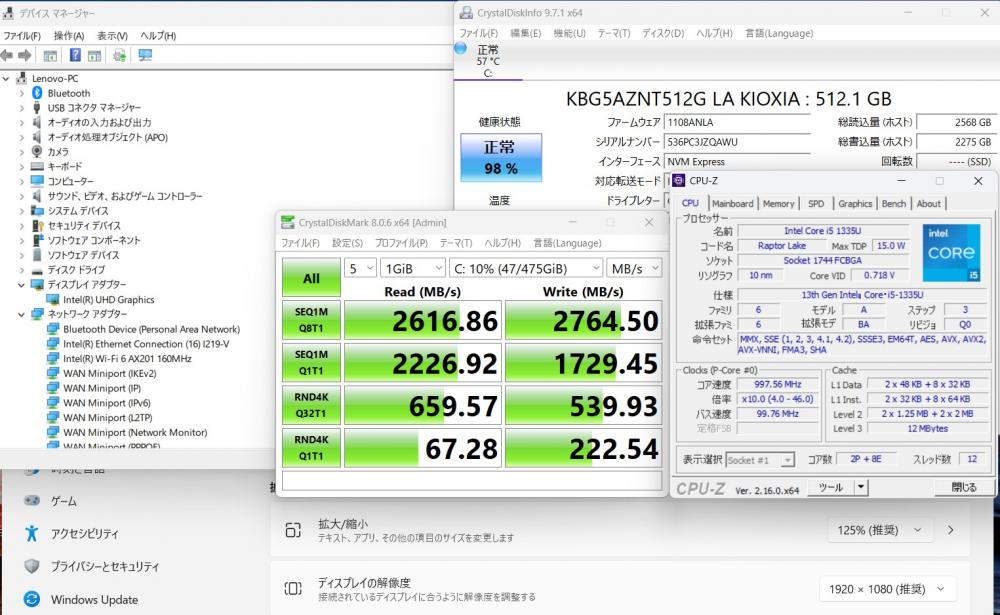
Task: Open the MB/s unit dropdown
Action: [635, 268]
